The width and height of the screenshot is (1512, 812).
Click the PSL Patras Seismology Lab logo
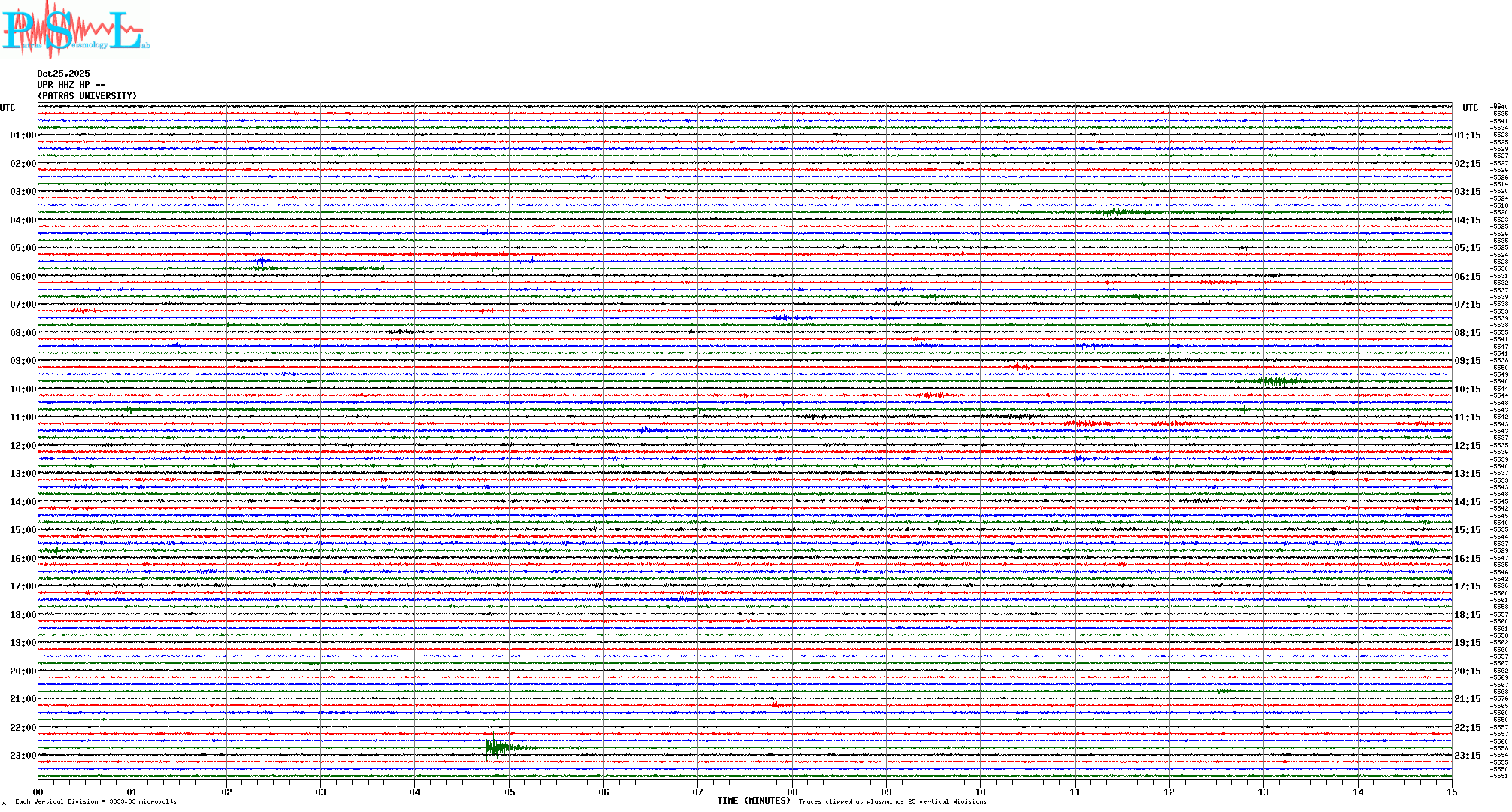click(x=75, y=30)
